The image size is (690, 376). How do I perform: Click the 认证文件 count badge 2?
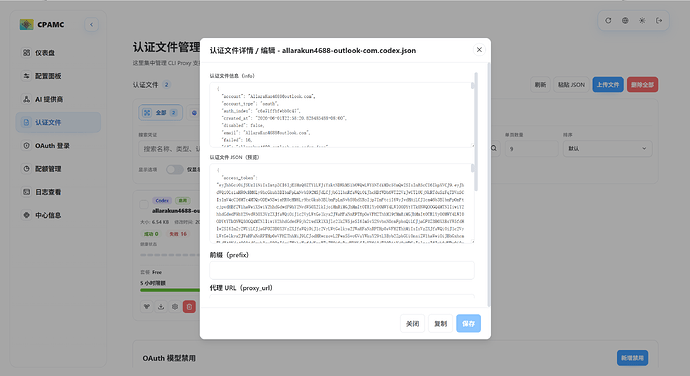[x=166, y=85]
